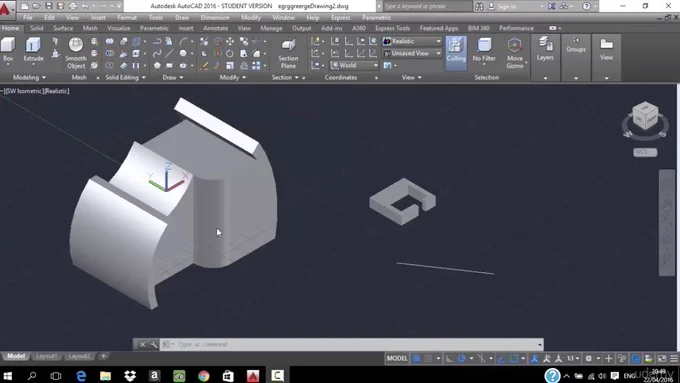This screenshot has height=383, width=680.
Task: Expand the View panel arrow
Action: (419, 77)
